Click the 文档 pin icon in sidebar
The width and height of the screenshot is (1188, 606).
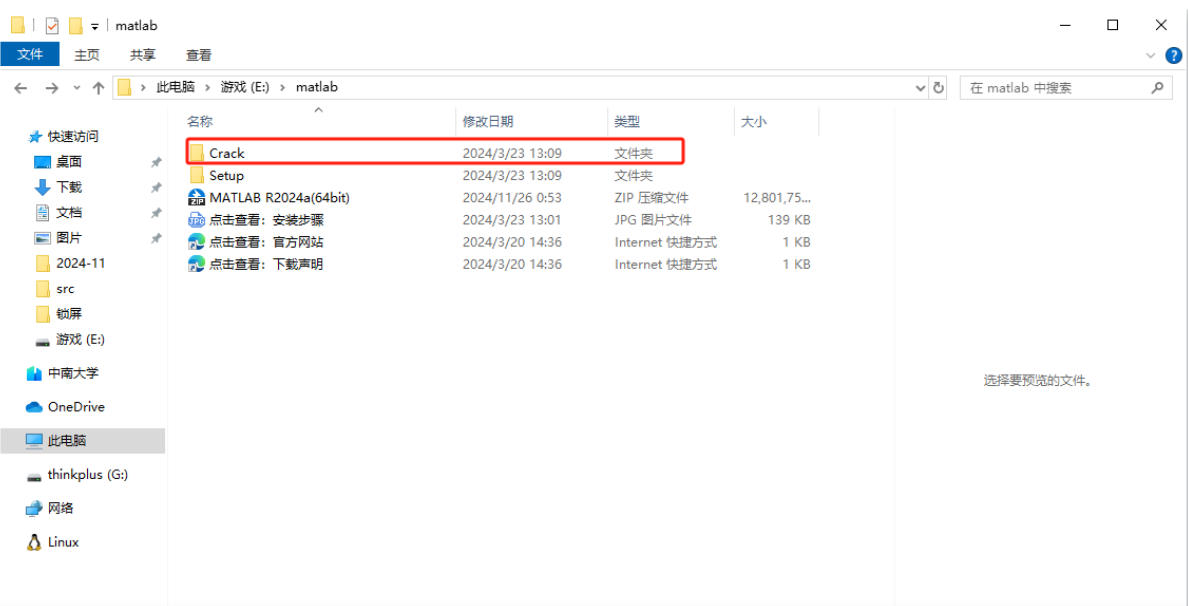point(155,213)
